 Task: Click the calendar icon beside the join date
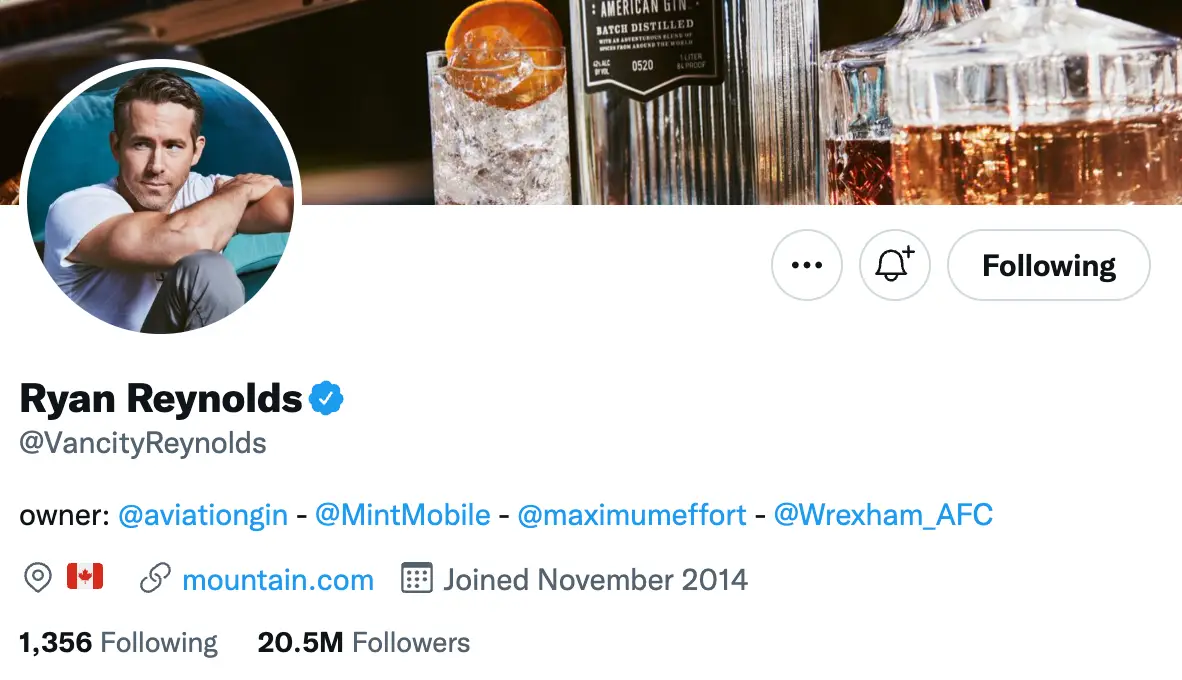coord(416,578)
